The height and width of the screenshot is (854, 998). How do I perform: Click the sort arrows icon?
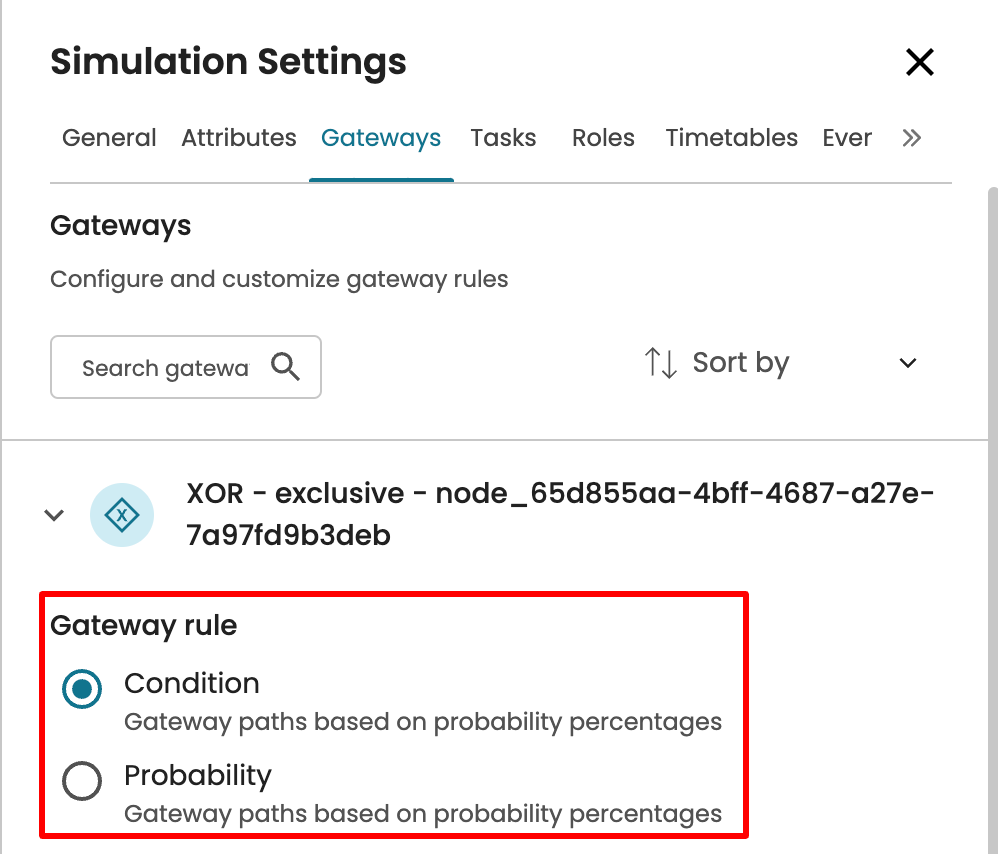tap(661, 362)
